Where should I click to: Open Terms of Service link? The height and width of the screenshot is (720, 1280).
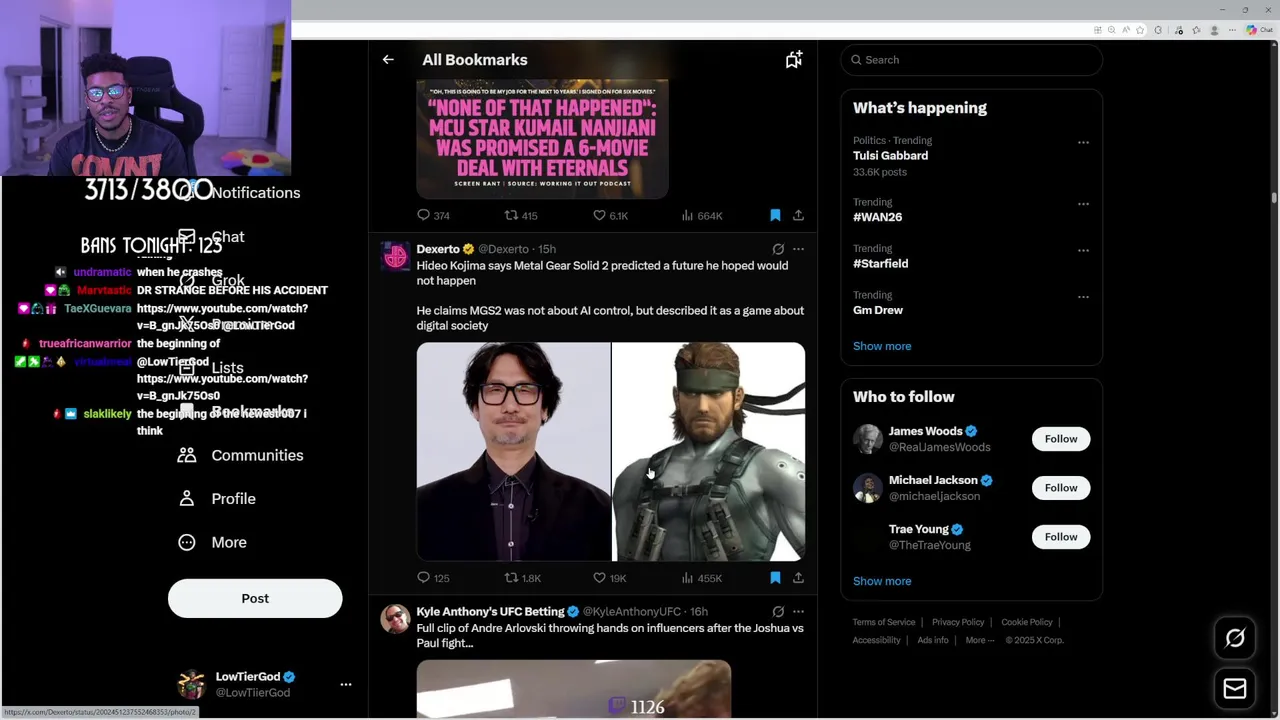pyautogui.click(x=884, y=622)
